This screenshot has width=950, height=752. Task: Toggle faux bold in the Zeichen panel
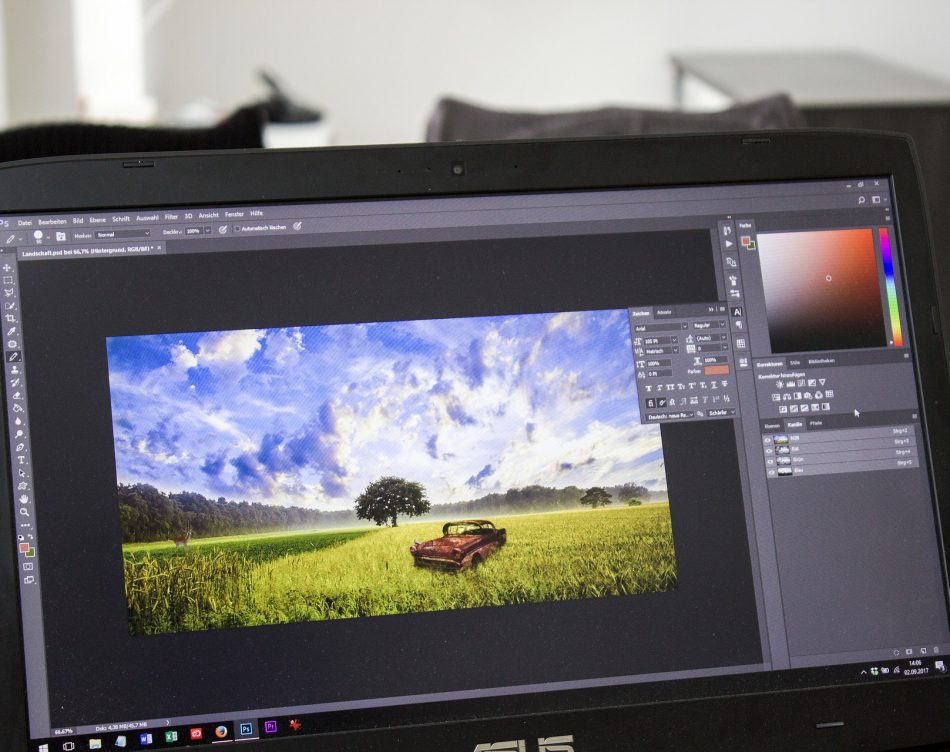(649, 388)
